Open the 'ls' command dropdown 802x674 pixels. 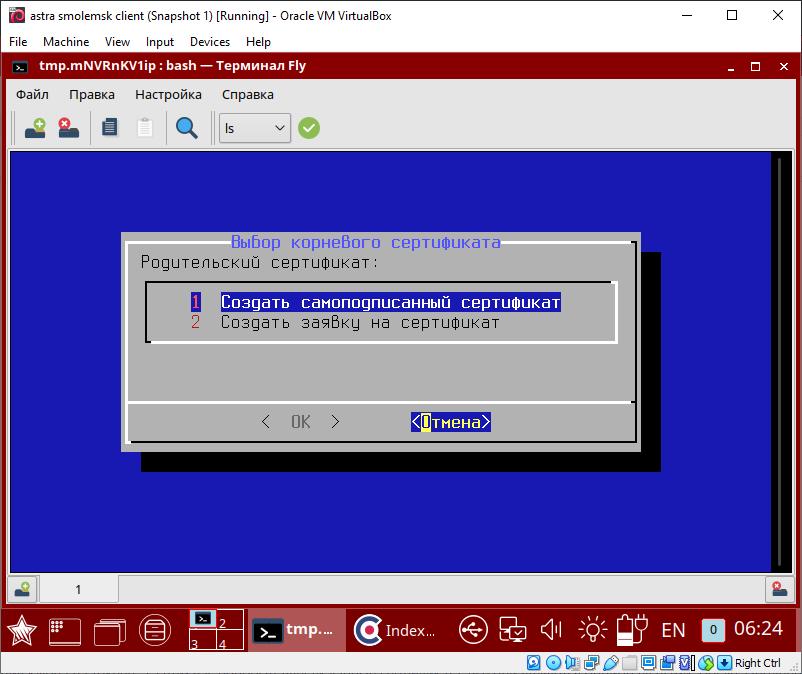pyautogui.click(x=255, y=128)
